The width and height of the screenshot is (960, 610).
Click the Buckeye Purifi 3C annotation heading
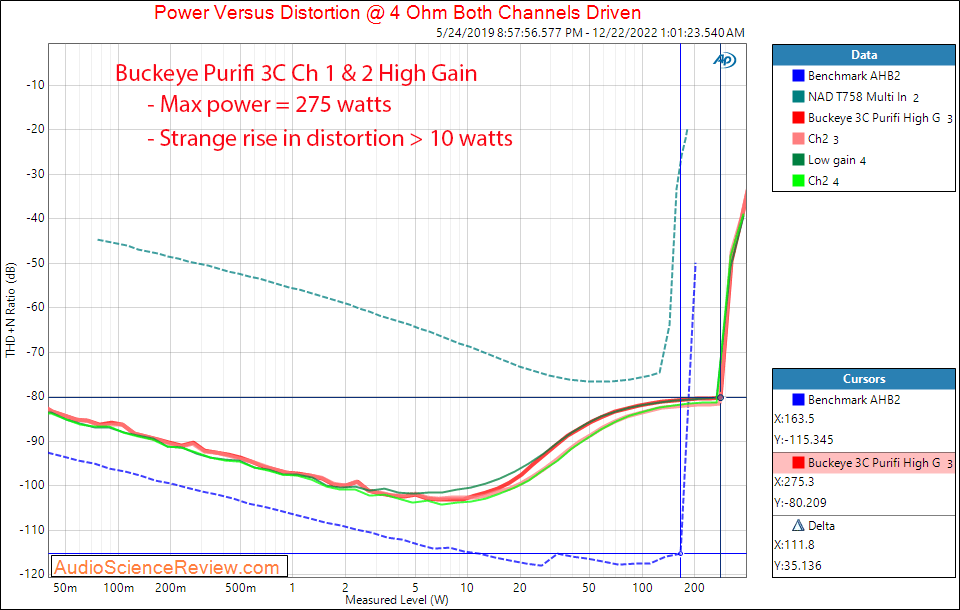[296, 73]
